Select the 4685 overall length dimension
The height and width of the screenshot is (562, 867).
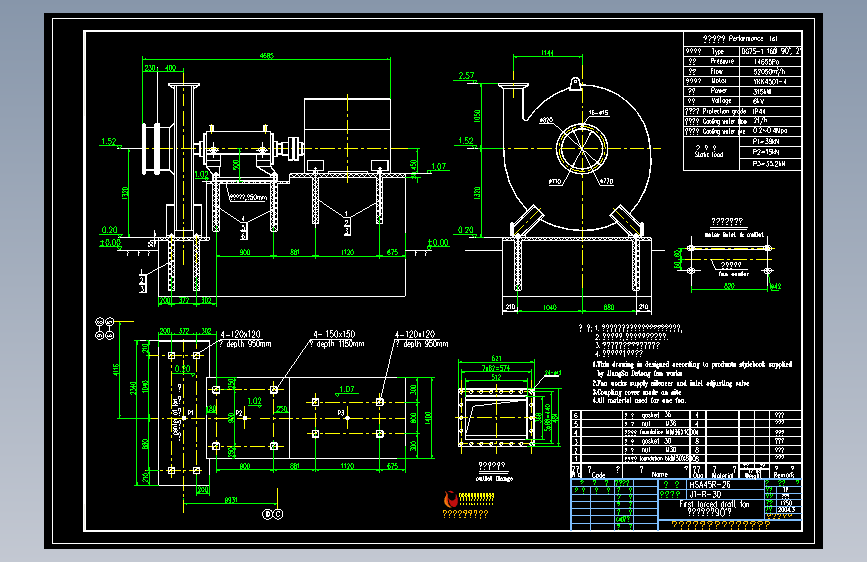coord(267,56)
